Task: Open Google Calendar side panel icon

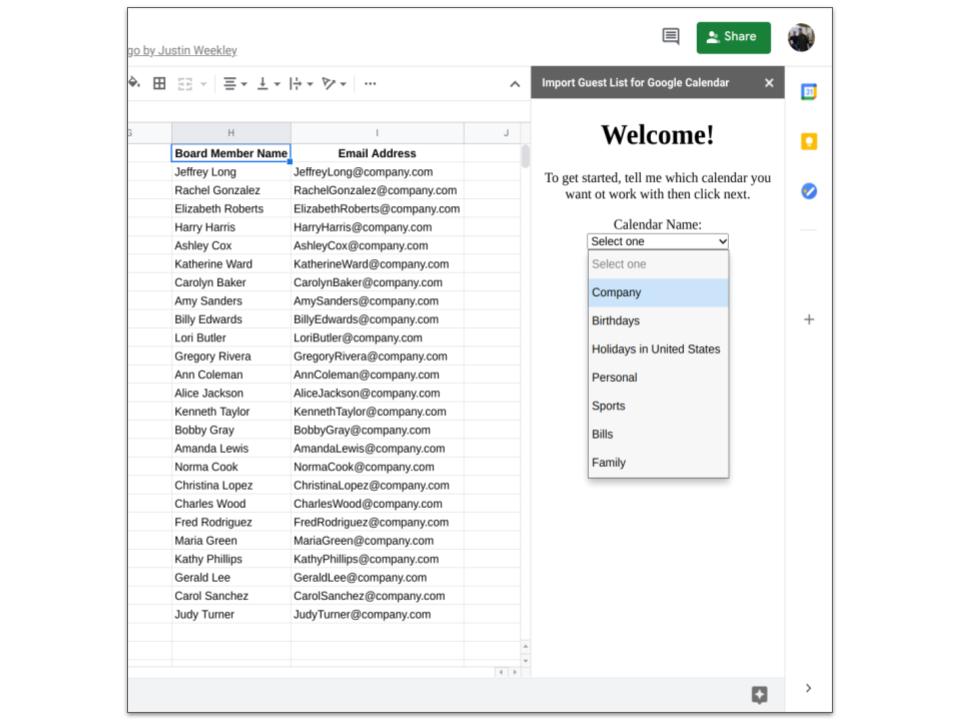Action: click(809, 92)
